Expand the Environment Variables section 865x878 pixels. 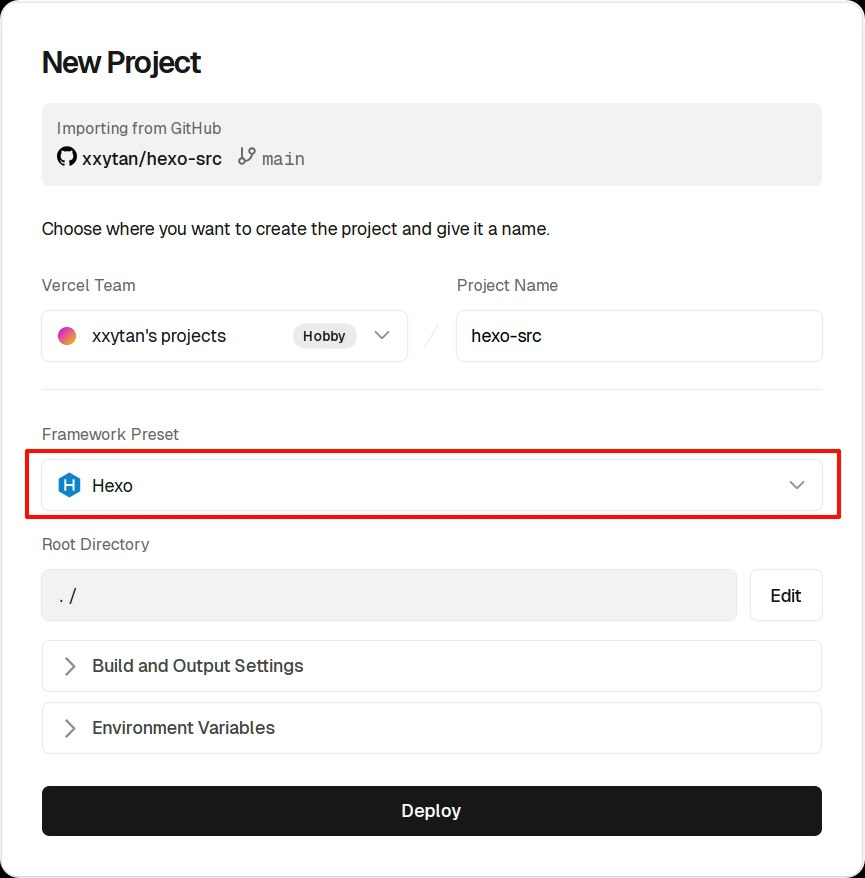tap(183, 728)
